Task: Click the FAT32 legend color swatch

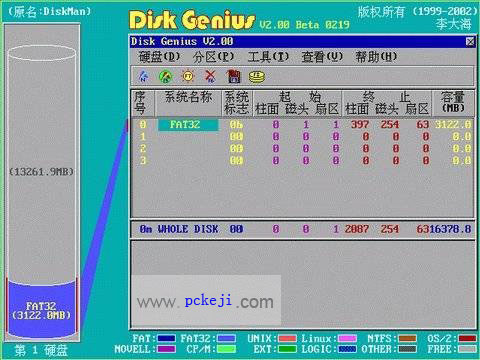Action: 226,339
